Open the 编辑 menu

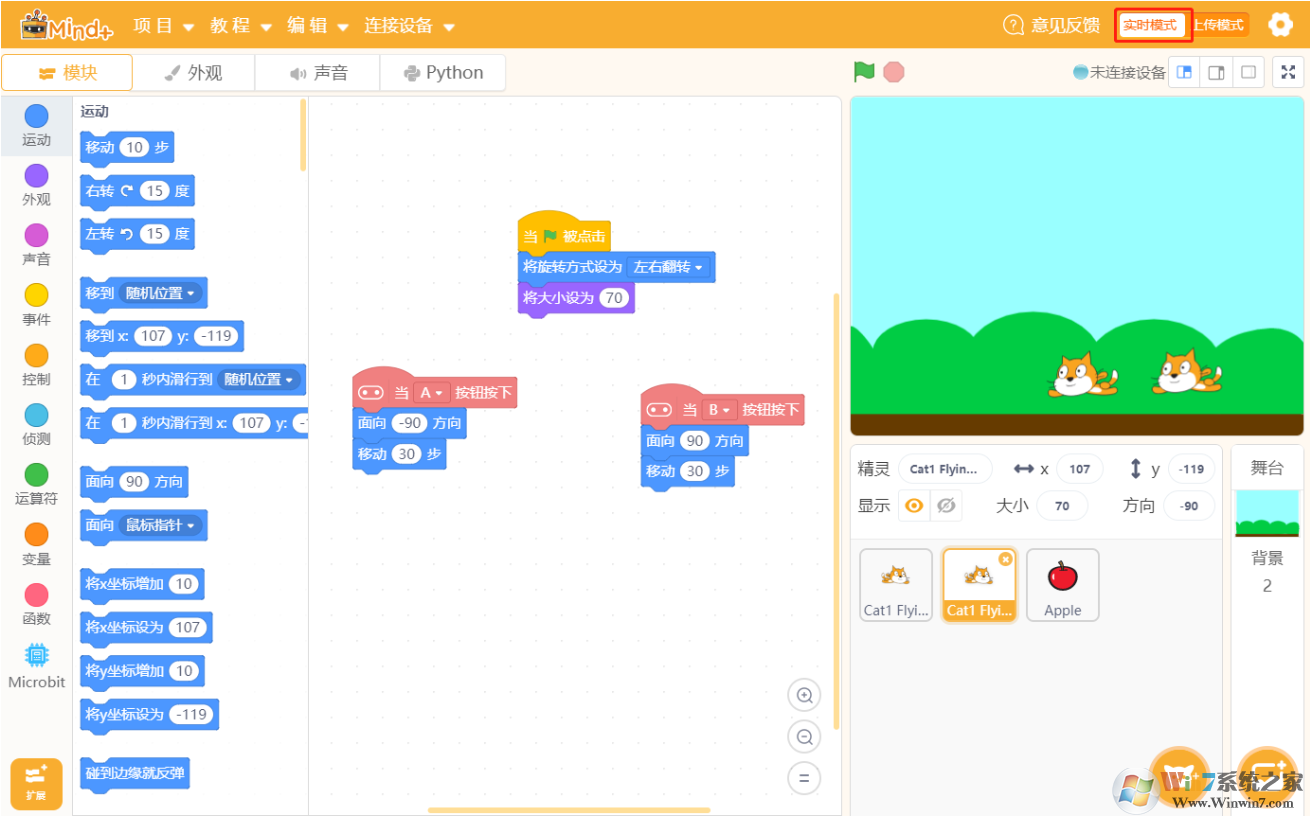317,25
